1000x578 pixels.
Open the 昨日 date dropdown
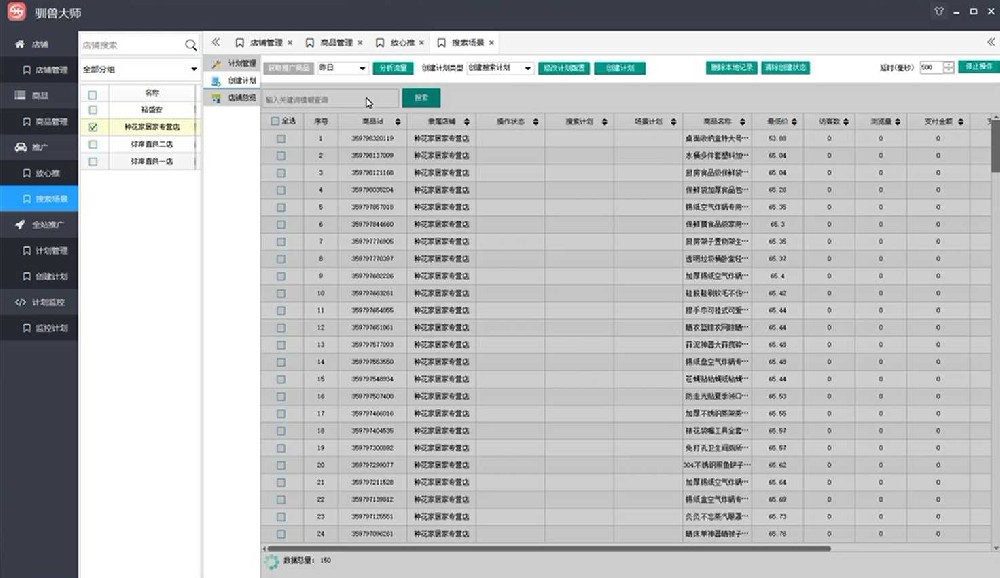342,68
